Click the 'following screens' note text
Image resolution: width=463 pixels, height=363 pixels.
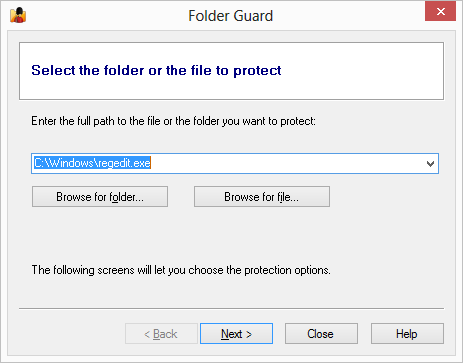coord(181,270)
